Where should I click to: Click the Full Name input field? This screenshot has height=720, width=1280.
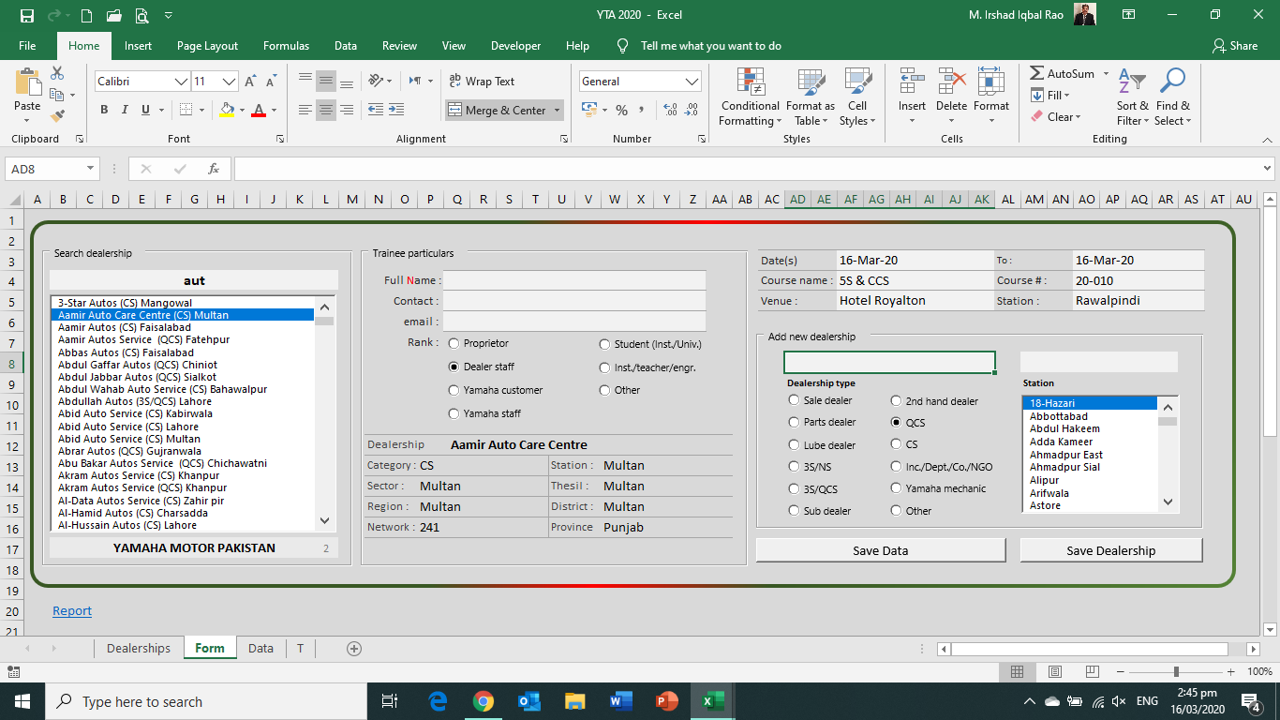574,280
